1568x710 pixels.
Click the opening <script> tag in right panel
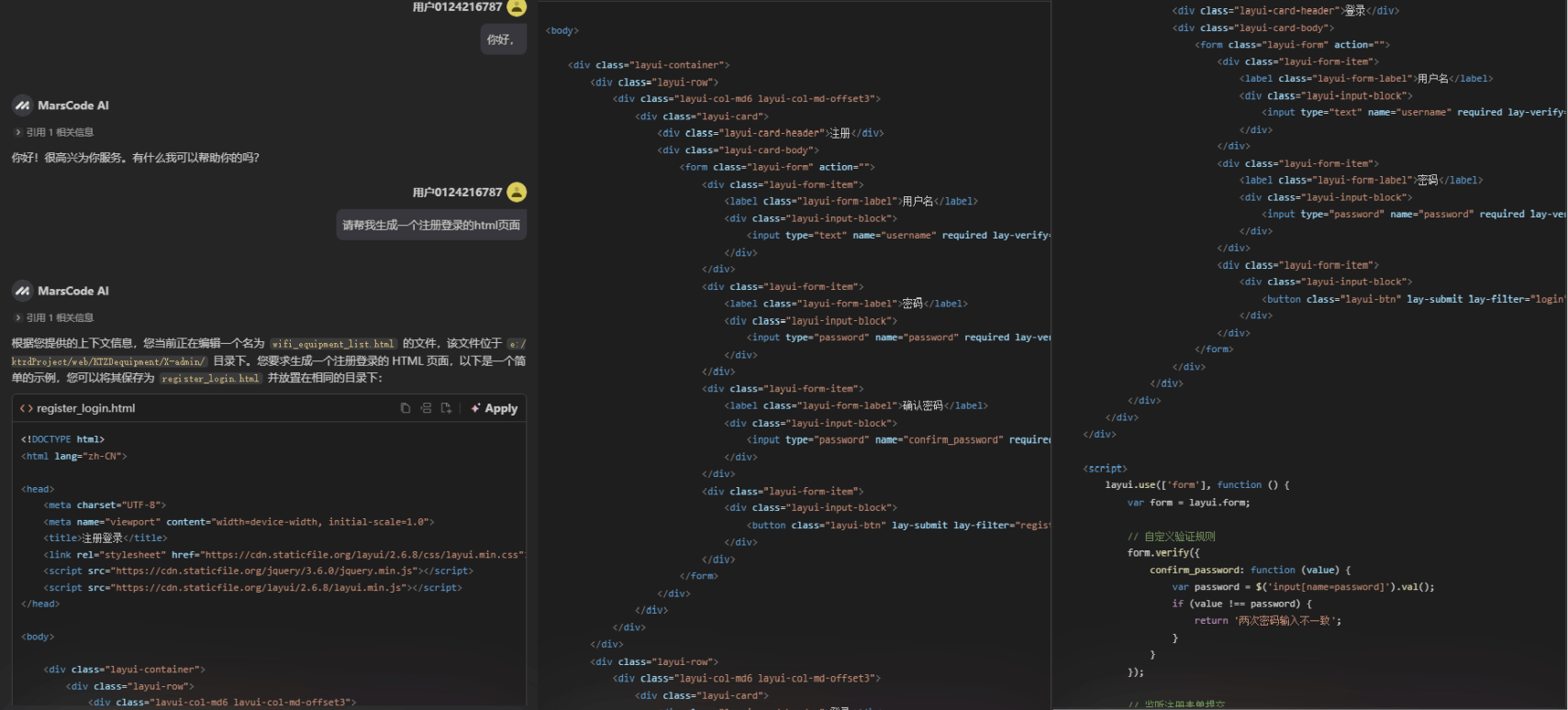point(1105,469)
